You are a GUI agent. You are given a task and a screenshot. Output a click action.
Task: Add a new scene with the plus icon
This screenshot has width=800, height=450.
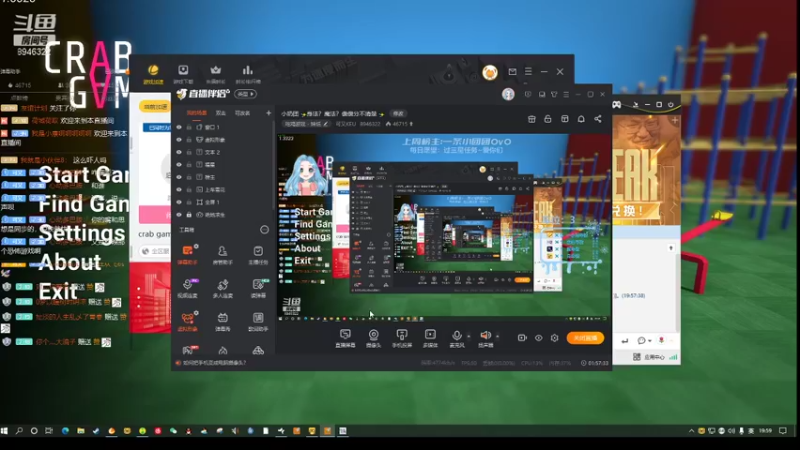[268, 113]
